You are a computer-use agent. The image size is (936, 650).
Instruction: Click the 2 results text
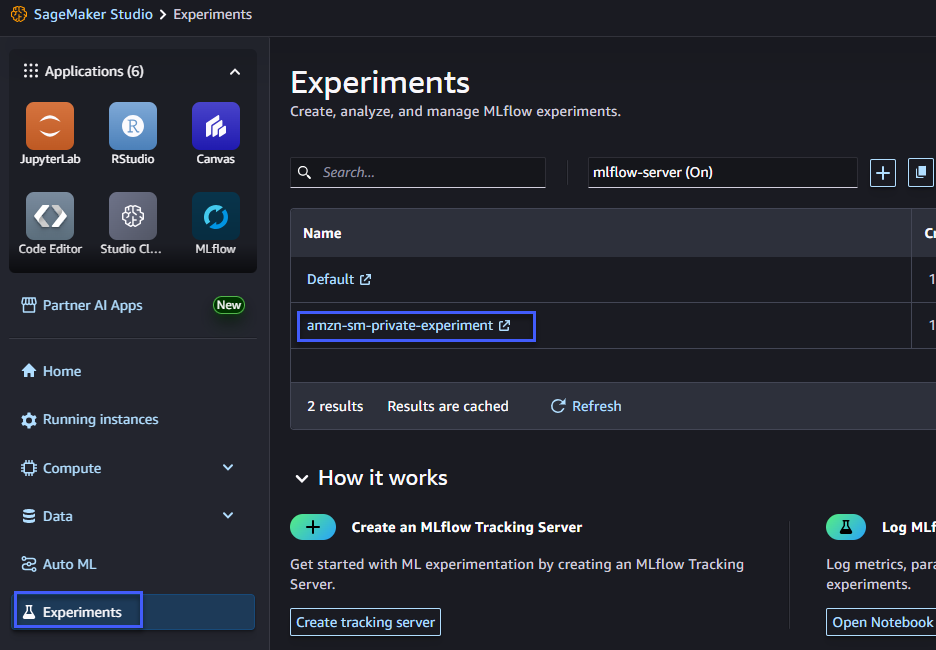point(335,406)
